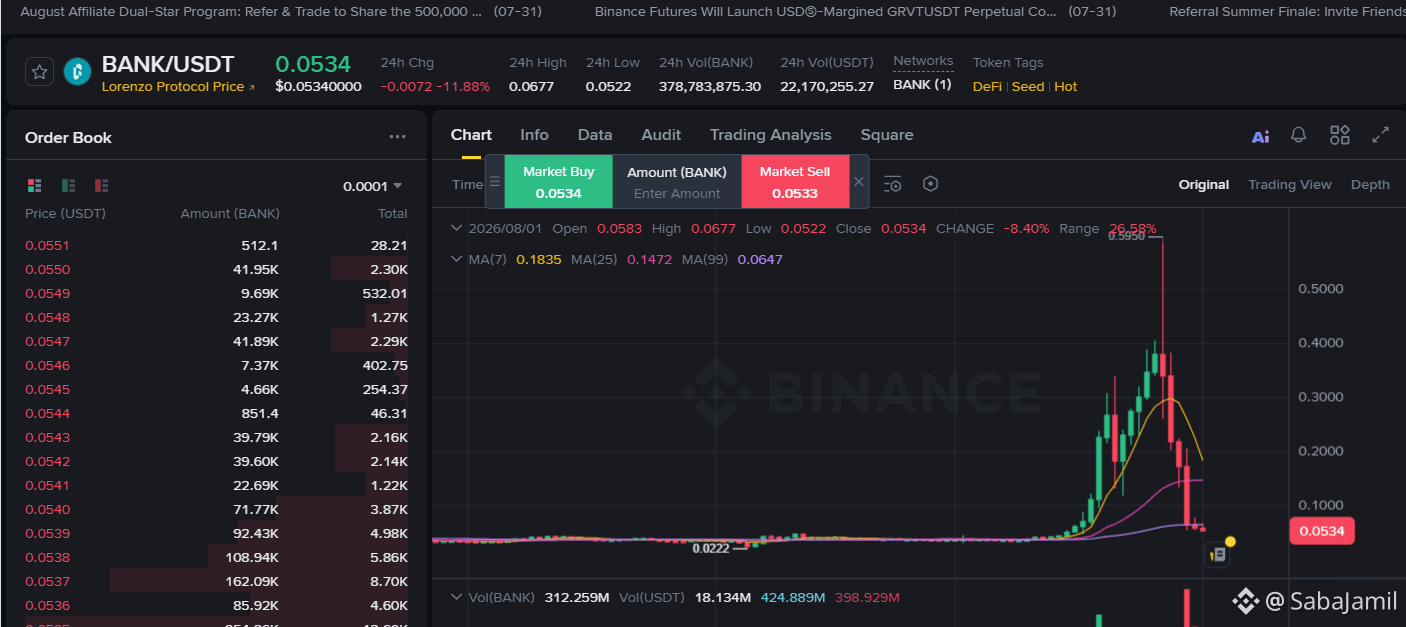Switch to Depth chart view
The width and height of the screenshot is (1406, 627).
(1370, 184)
